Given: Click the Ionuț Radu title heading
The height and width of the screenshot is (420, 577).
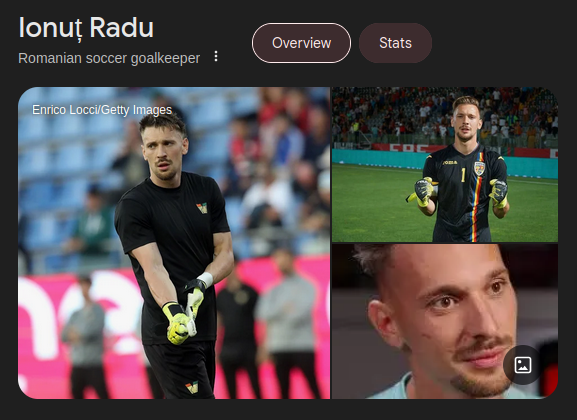Looking at the screenshot, I should (86, 28).
